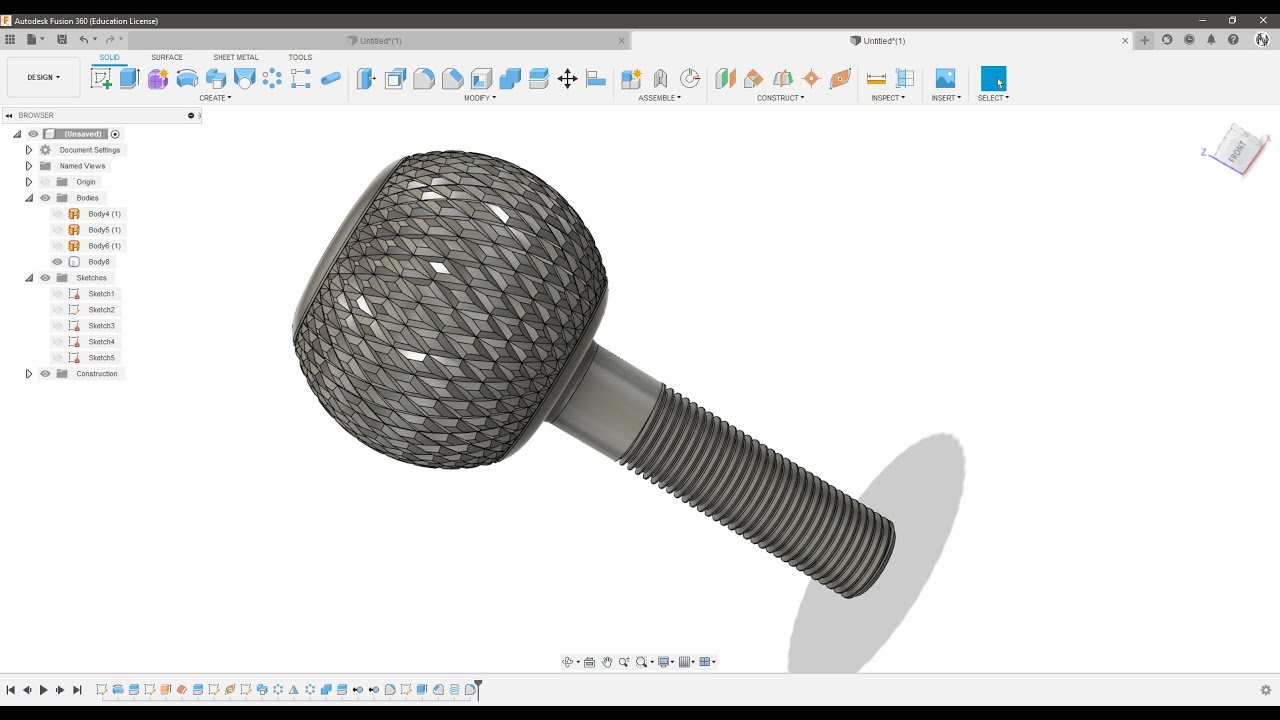Screen dimensions: 1280x720
Task: Hide Body8 with its eye icon
Action: click(x=57, y=262)
